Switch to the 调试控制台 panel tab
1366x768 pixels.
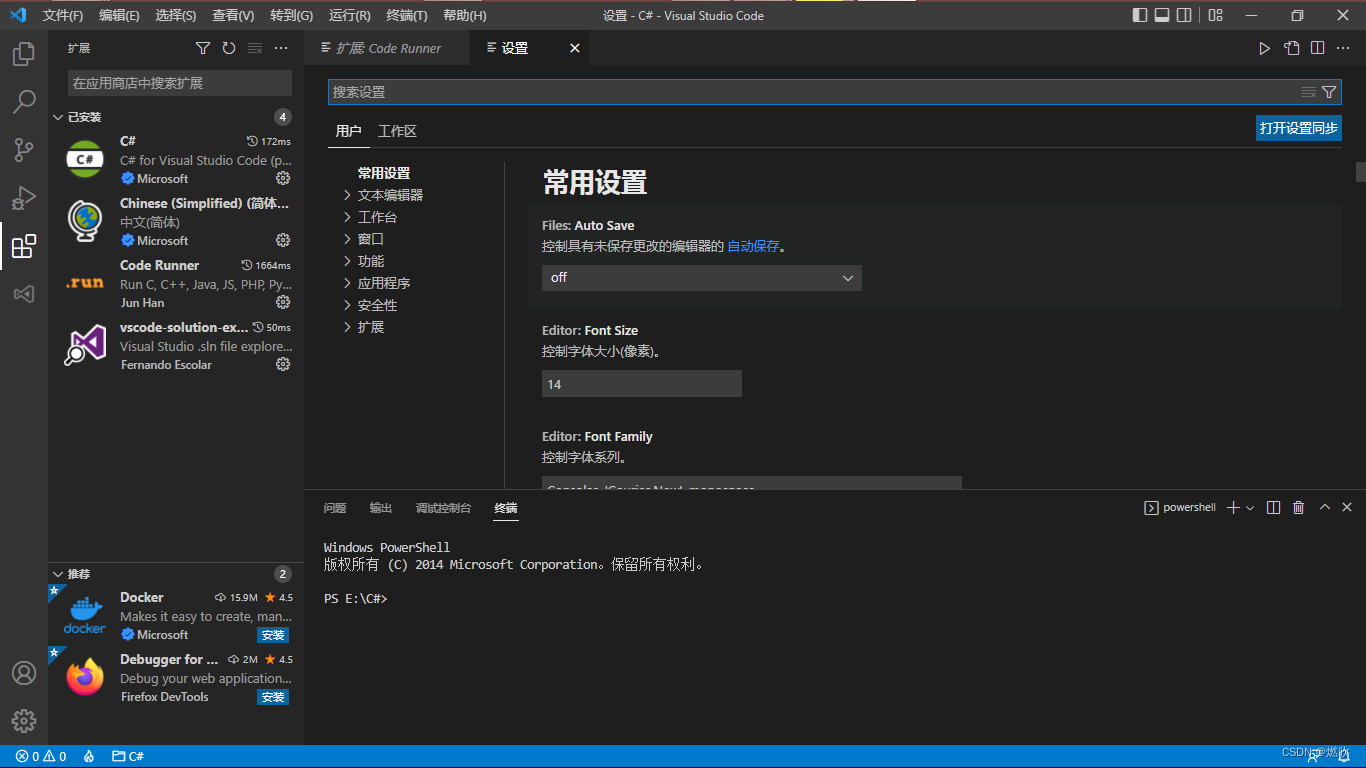click(x=443, y=508)
